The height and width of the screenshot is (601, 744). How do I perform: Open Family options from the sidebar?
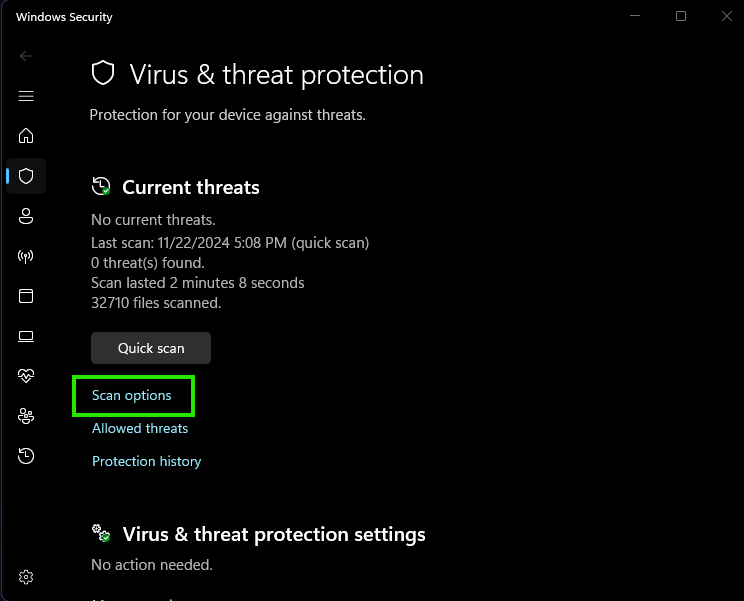(x=26, y=416)
